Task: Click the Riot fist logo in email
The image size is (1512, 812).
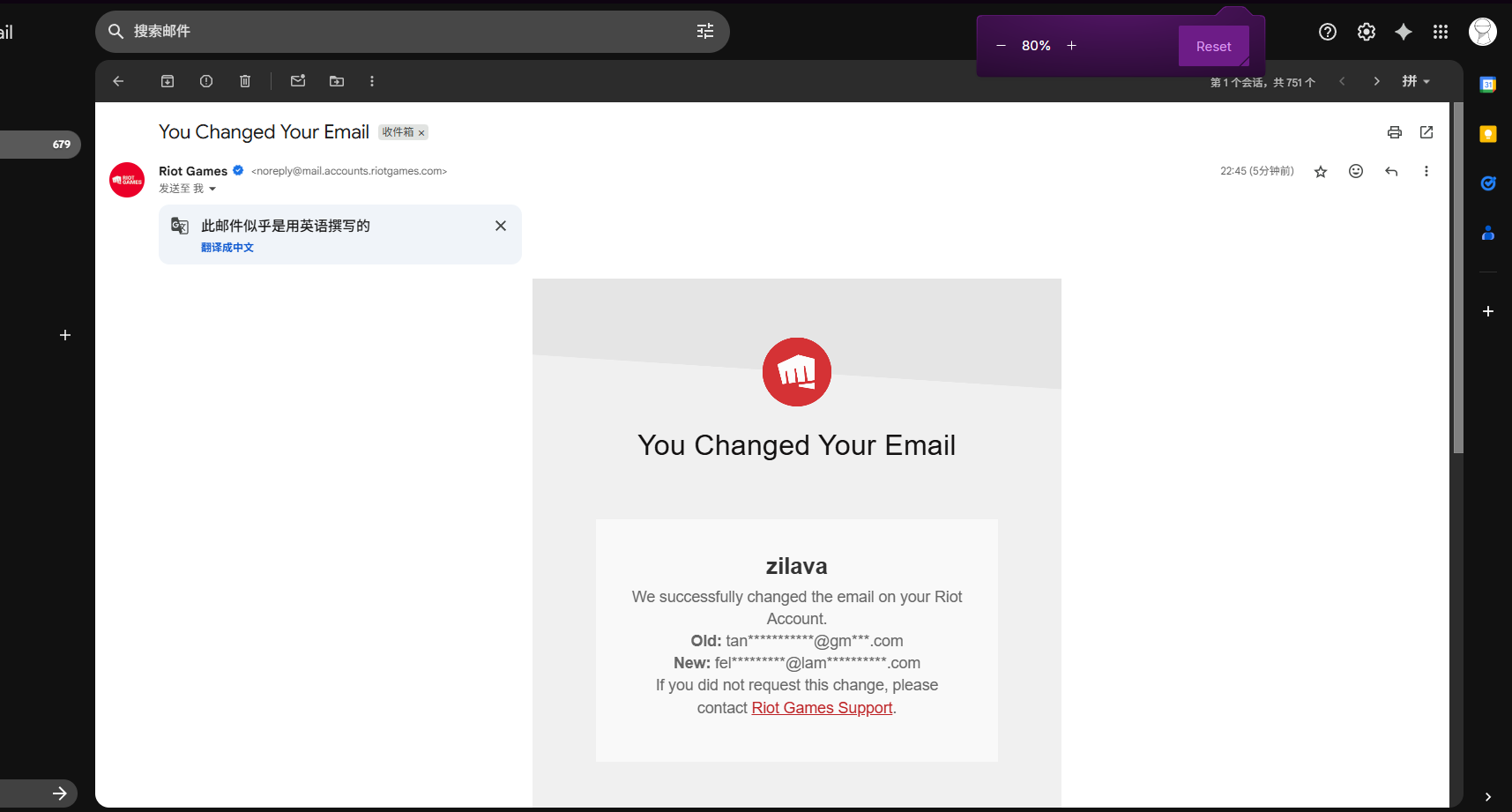Action: click(797, 372)
